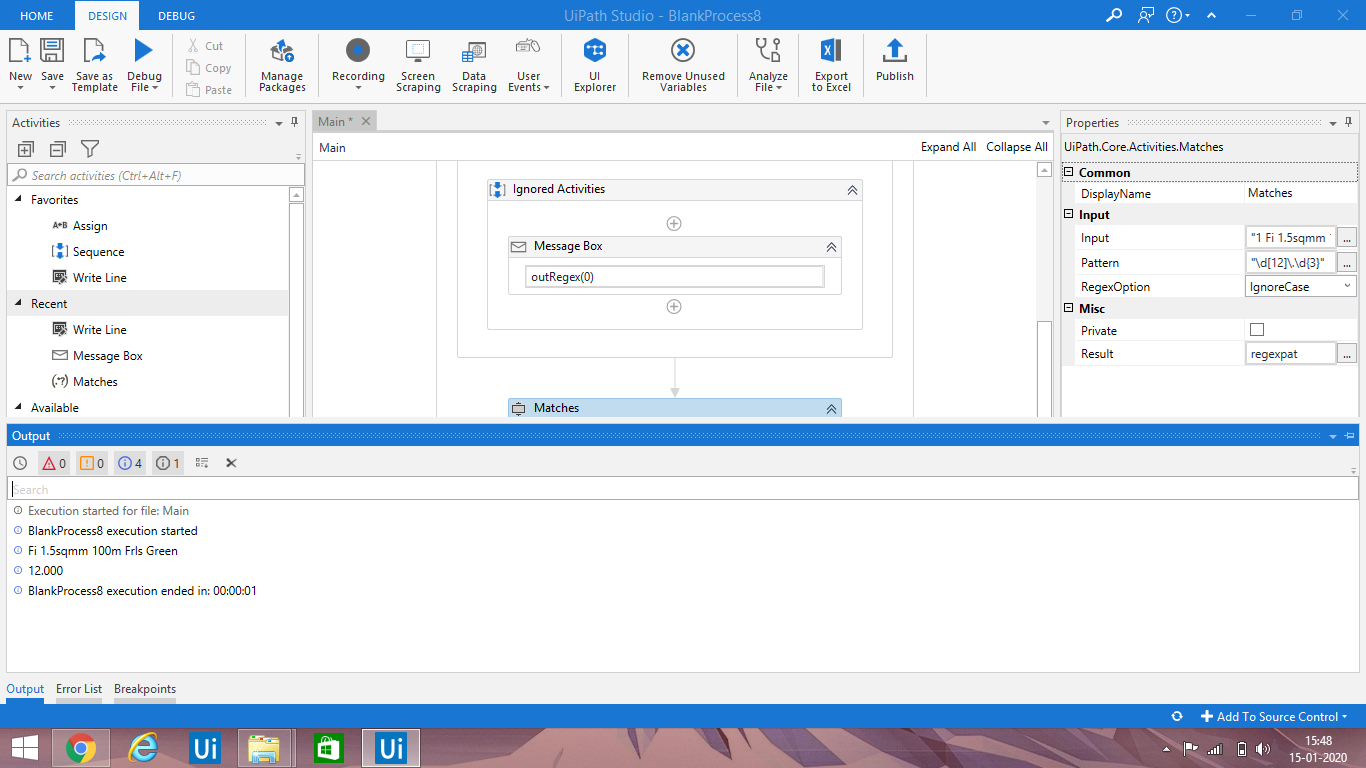Open User Events menu

[529, 65]
